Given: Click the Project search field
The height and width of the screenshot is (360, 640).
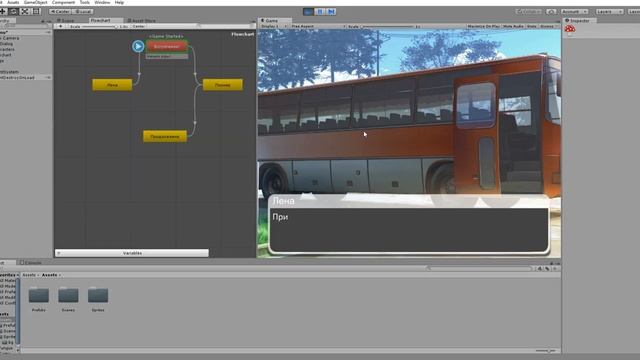Looking at the screenshot, I should click(479, 269).
